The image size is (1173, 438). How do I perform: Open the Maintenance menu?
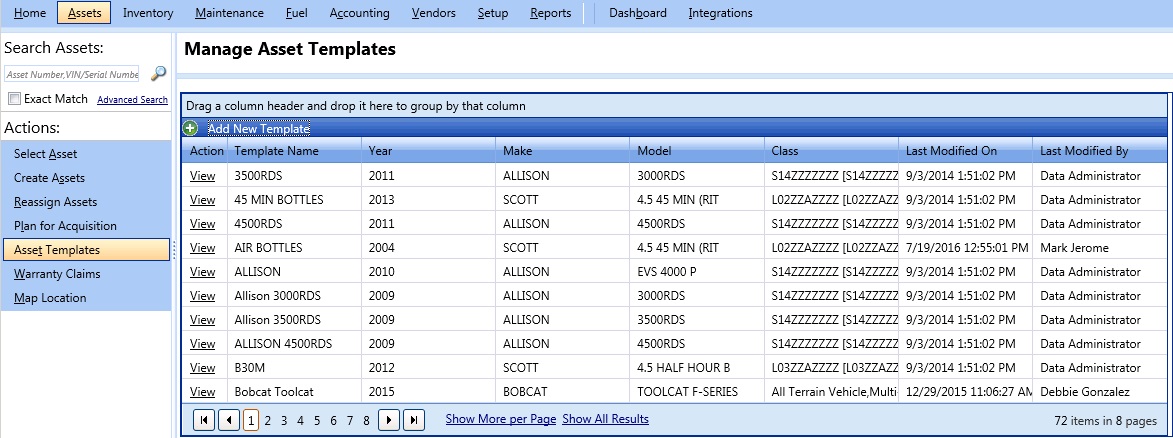pyautogui.click(x=229, y=13)
